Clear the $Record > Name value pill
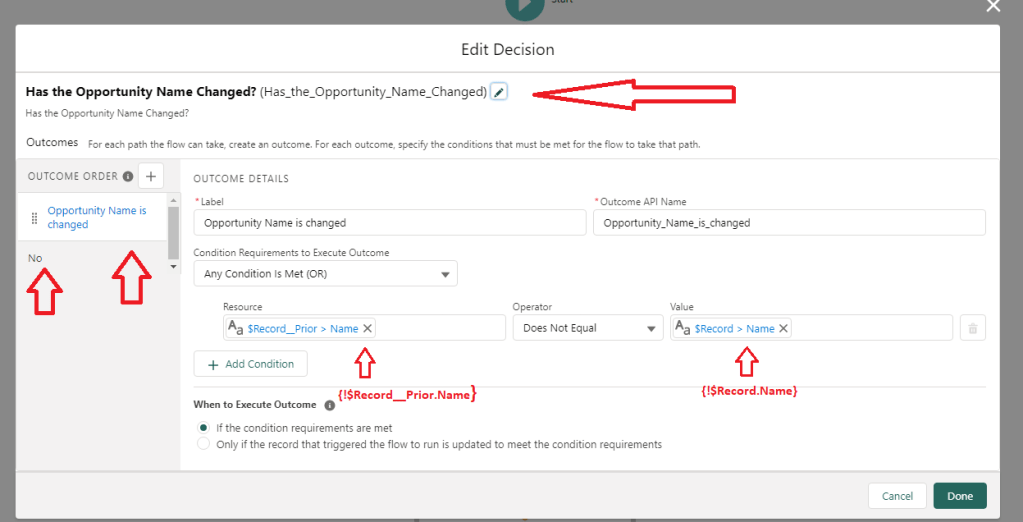This screenshot has height=522, width=1023. pyautogui.click(x=783, y=328)
